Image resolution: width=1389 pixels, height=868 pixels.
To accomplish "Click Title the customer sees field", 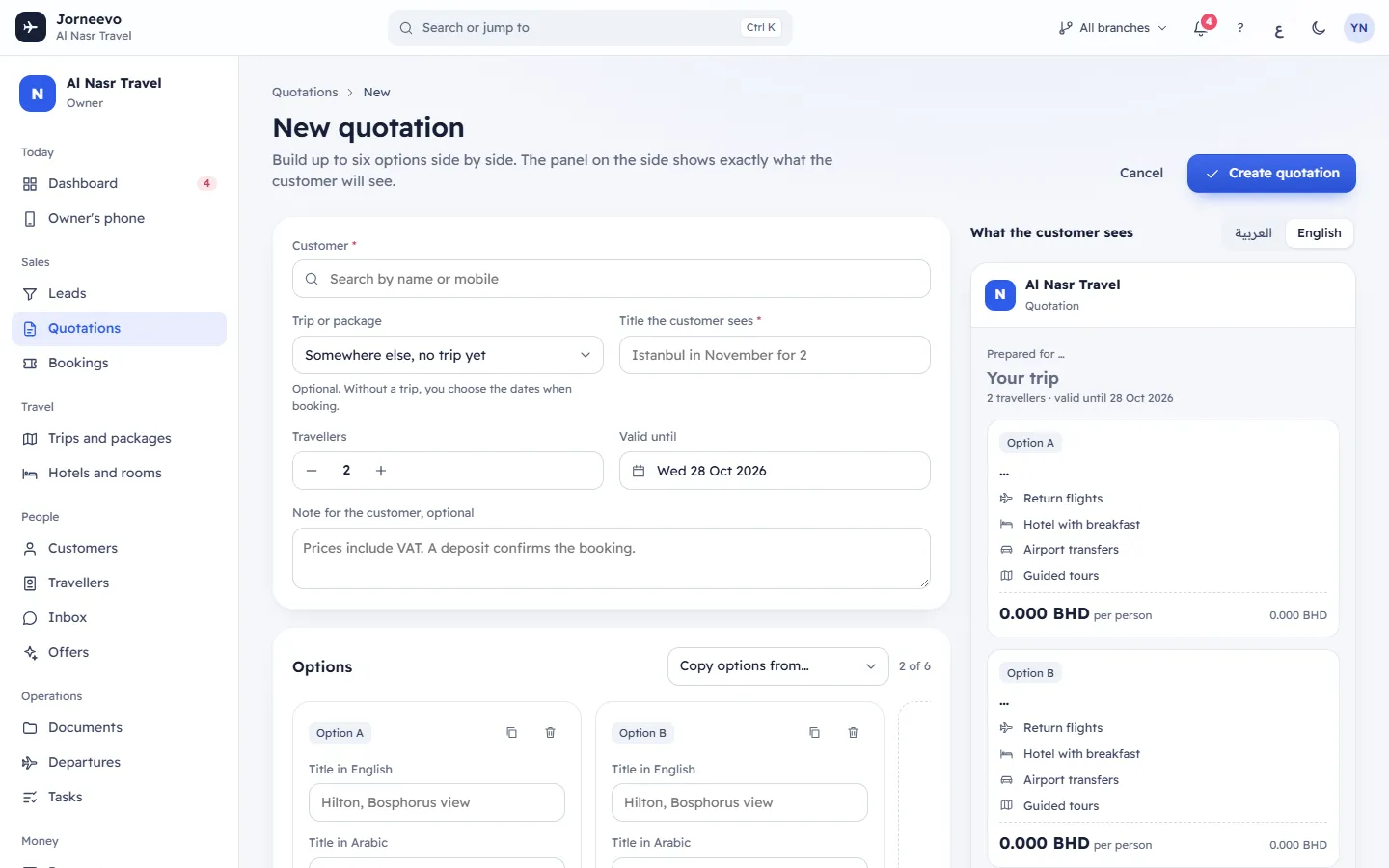I will coord(775,355).
